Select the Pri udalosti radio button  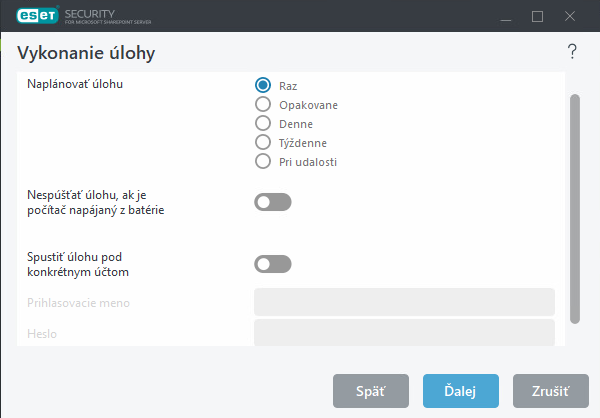[264, 161]
